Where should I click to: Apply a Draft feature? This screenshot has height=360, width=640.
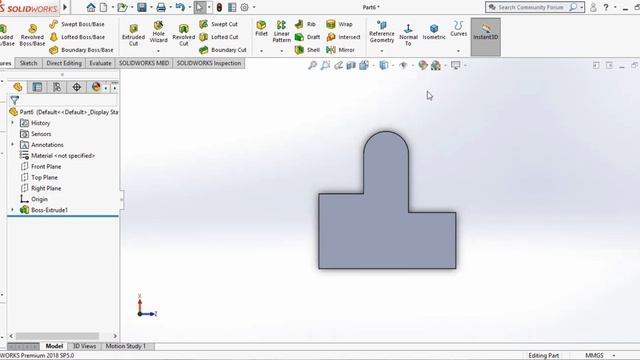[x=307, y=37]
